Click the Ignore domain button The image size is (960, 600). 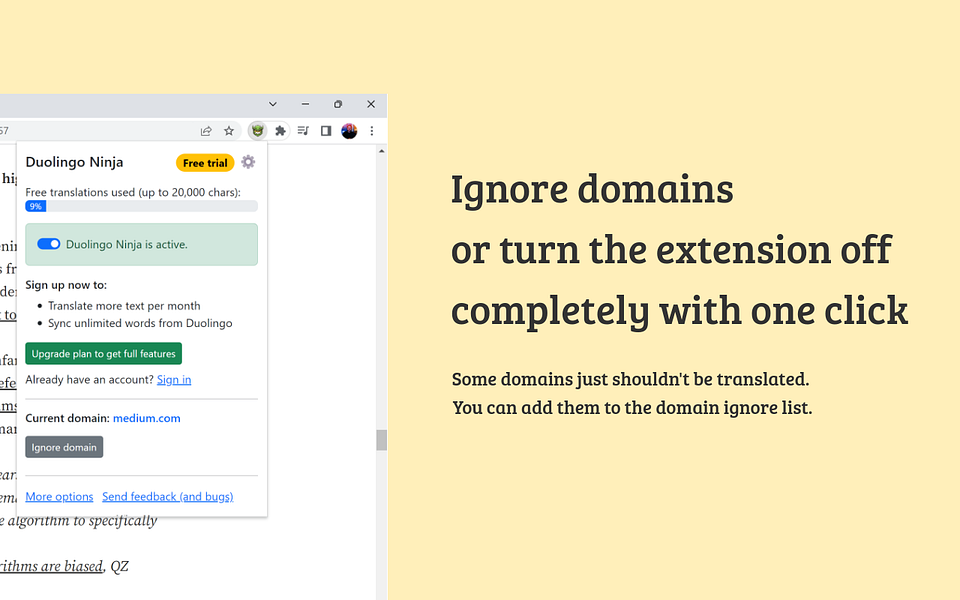pos(64,447)
